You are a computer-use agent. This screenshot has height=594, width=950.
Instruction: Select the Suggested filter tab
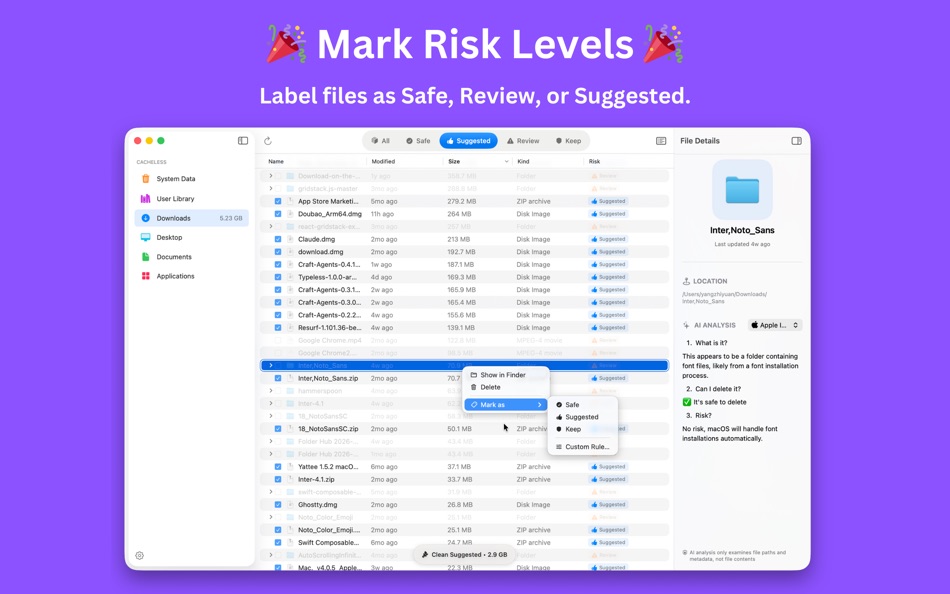(468, 141)
